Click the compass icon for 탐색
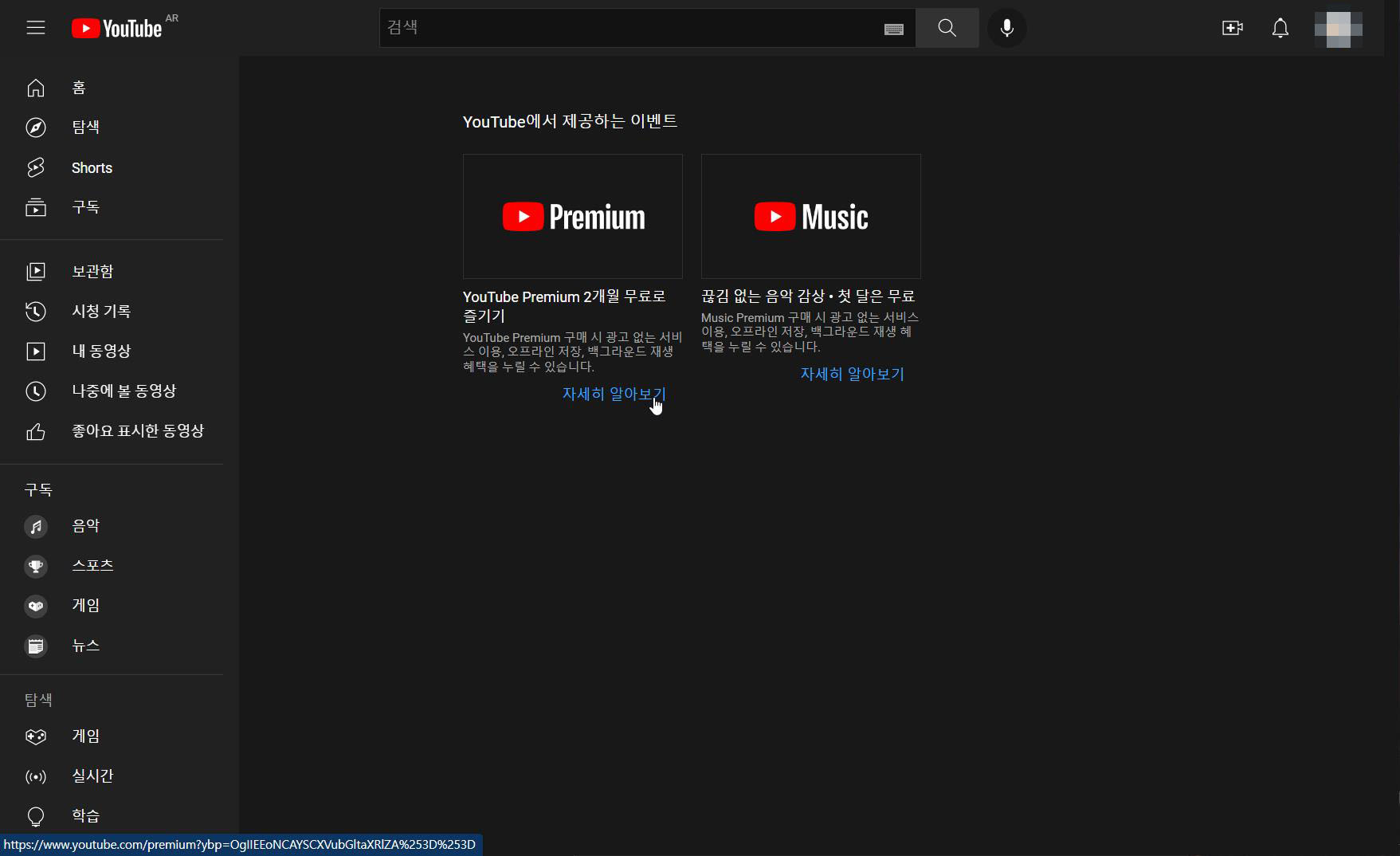The height and width of the screenshot is (856, 1400). coord(36,128)
